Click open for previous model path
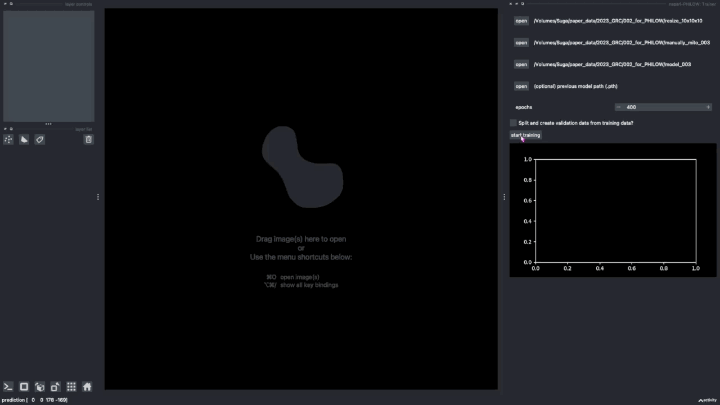The height and width of the screenshot is (405, 720). coord(521,86)
